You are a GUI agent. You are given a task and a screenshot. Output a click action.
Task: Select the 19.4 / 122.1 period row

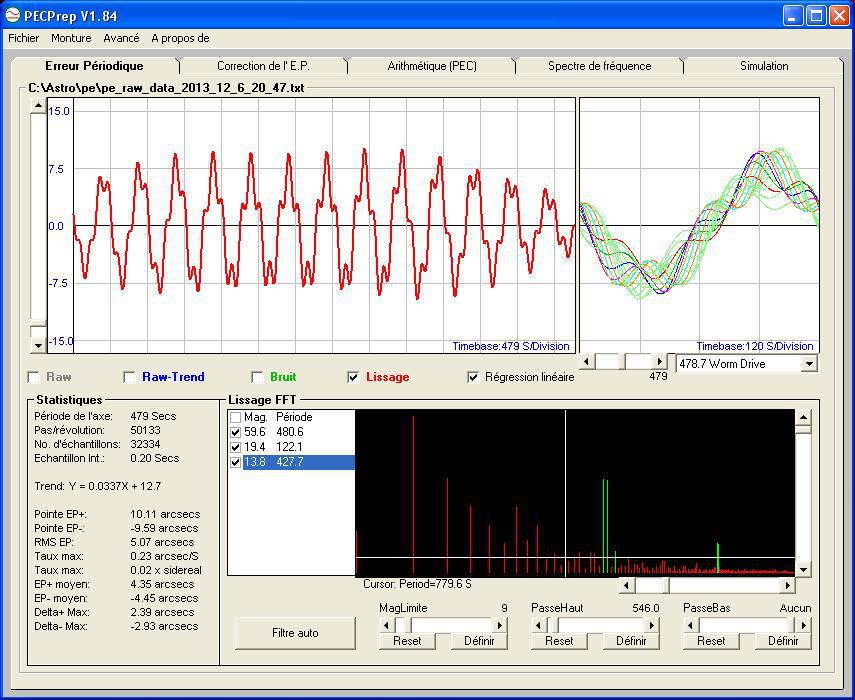click(x=290, y=447)
